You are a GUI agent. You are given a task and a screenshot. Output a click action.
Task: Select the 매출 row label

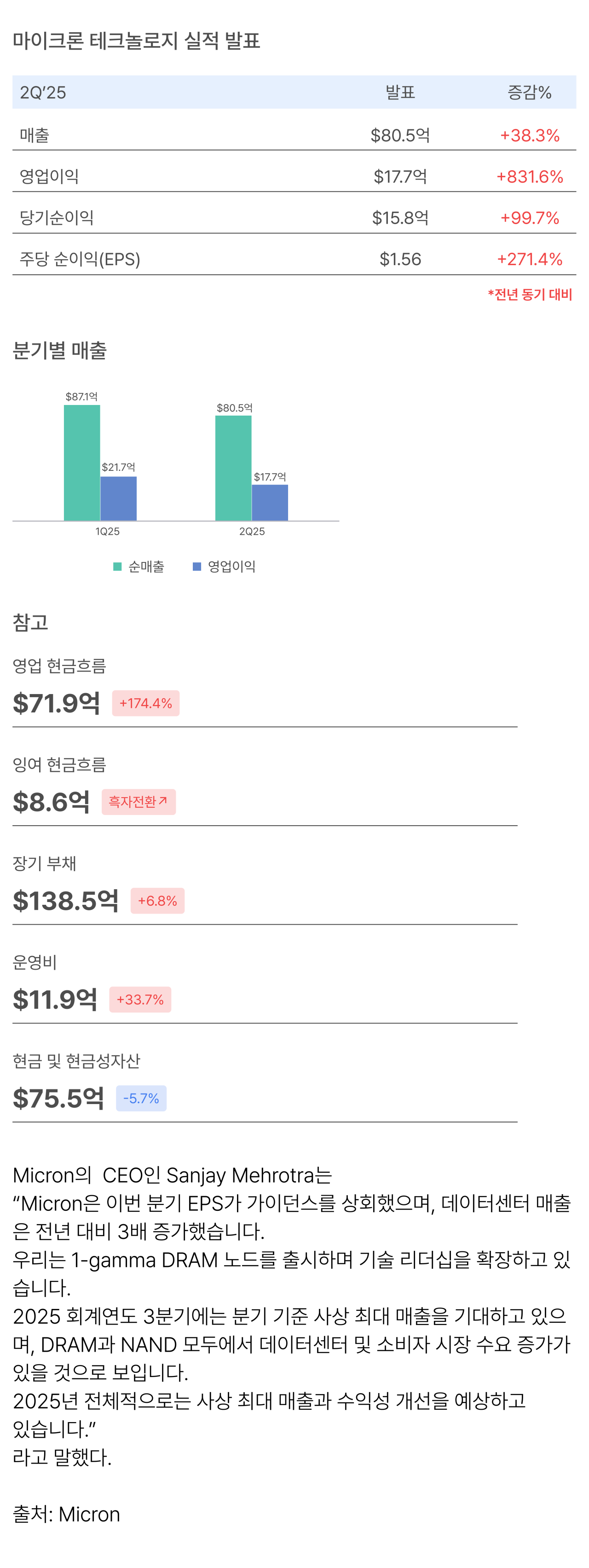(34, 135)
